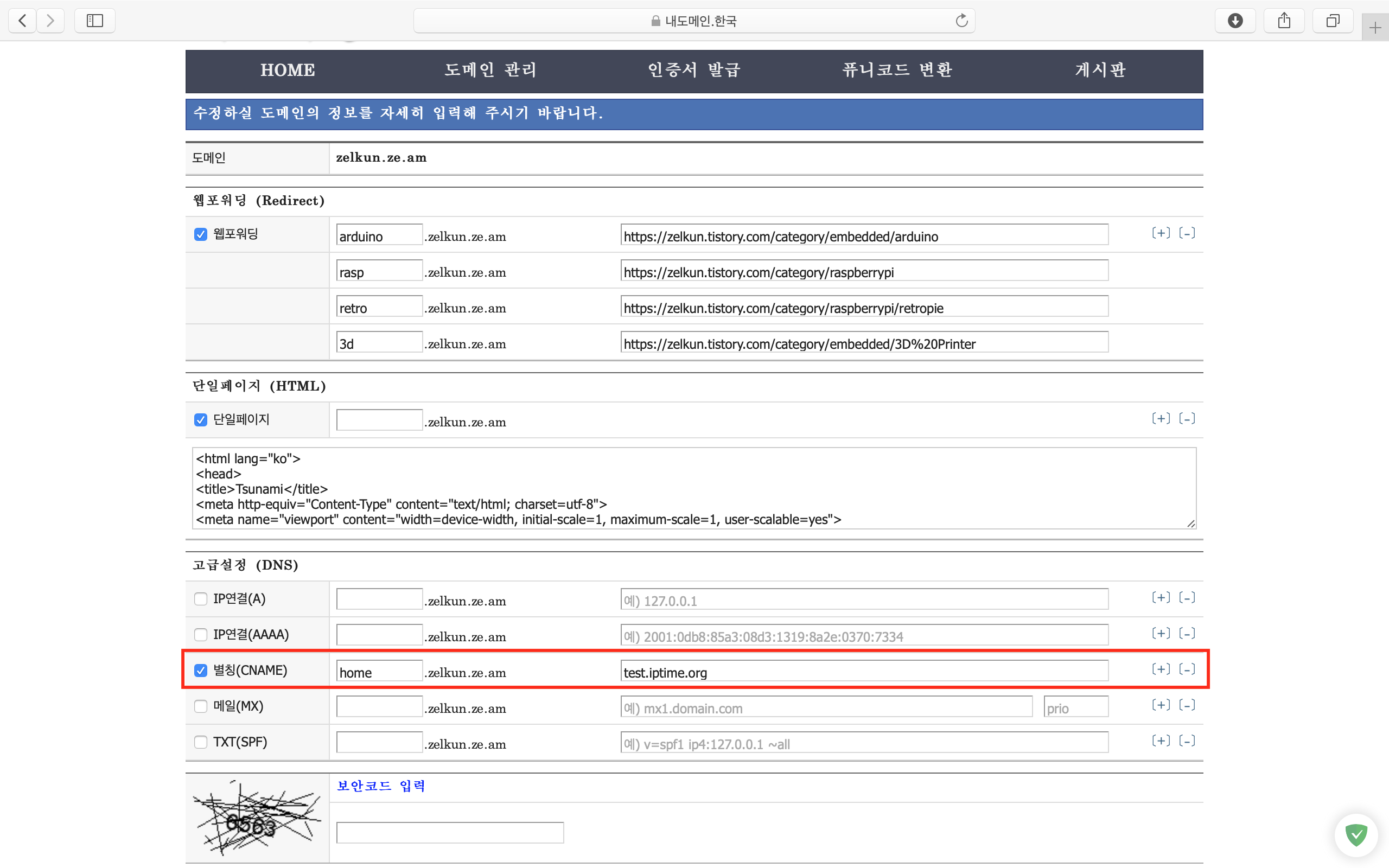This screenshot has width=1389, height=868.
Task: Click the 단일페이지 subdomain field
Action: (379, 420)
